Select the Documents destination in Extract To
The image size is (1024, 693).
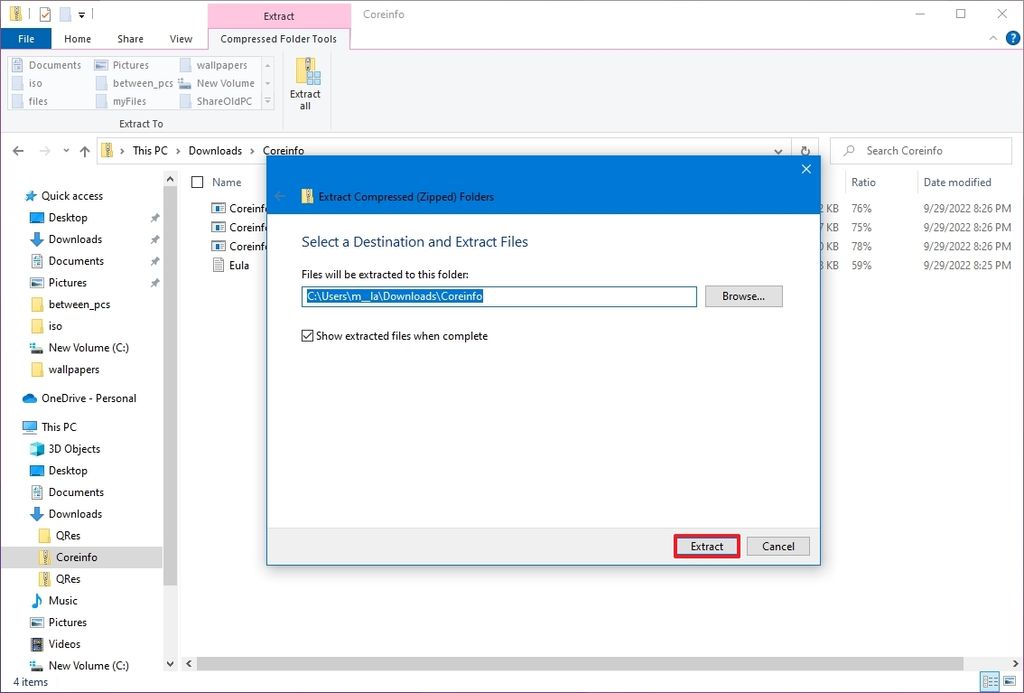[52, 64]
